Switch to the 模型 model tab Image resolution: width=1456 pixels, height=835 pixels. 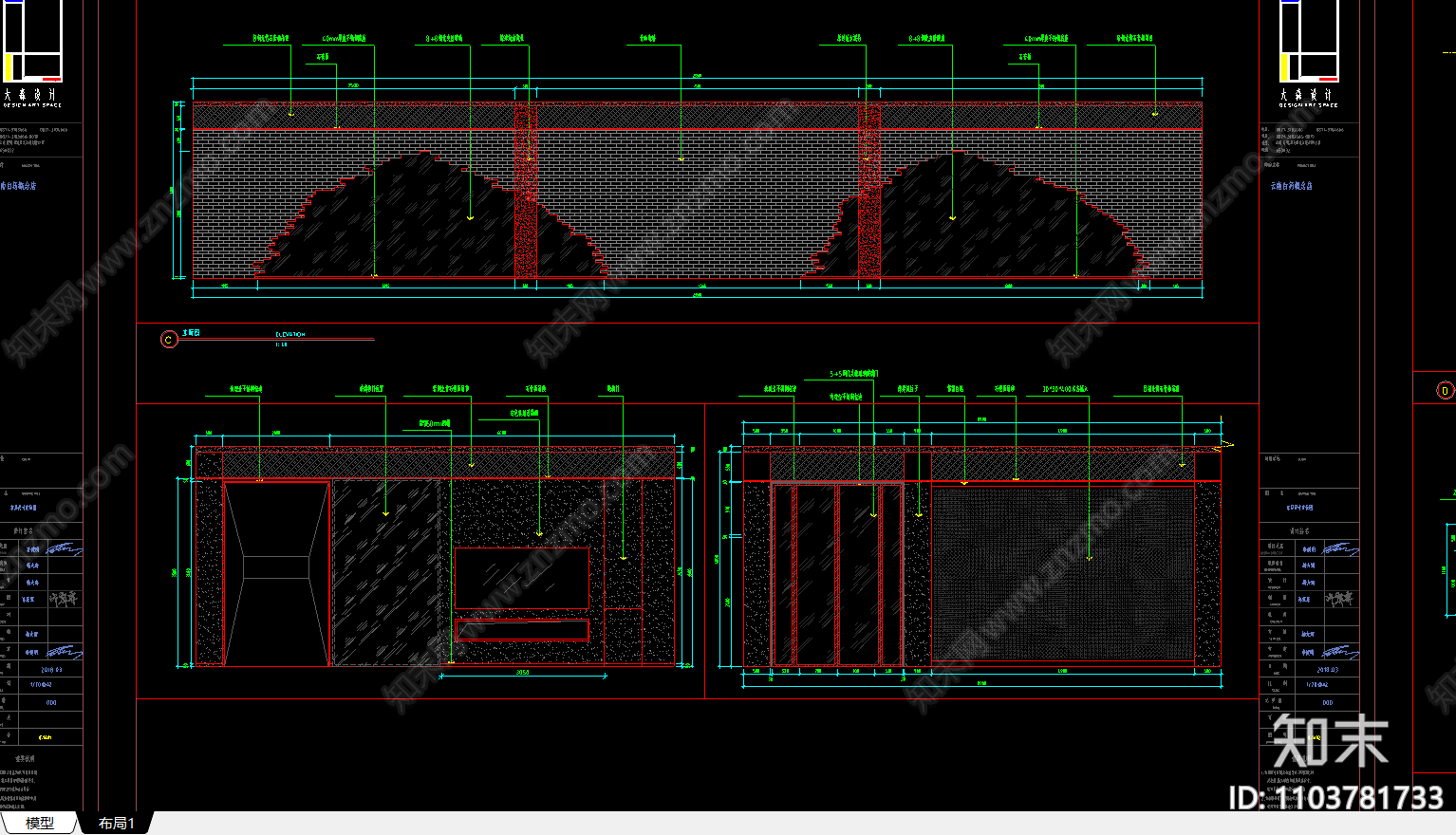click(39, 823)
